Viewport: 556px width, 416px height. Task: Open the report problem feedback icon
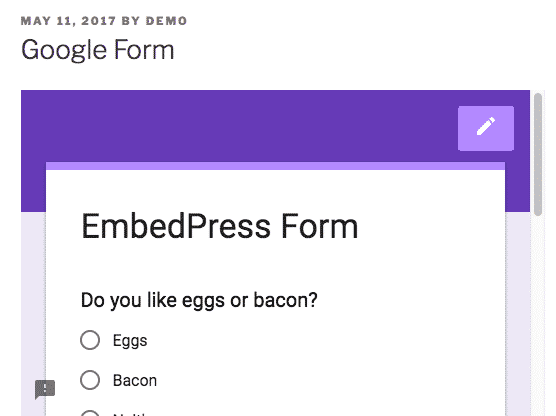45,389
